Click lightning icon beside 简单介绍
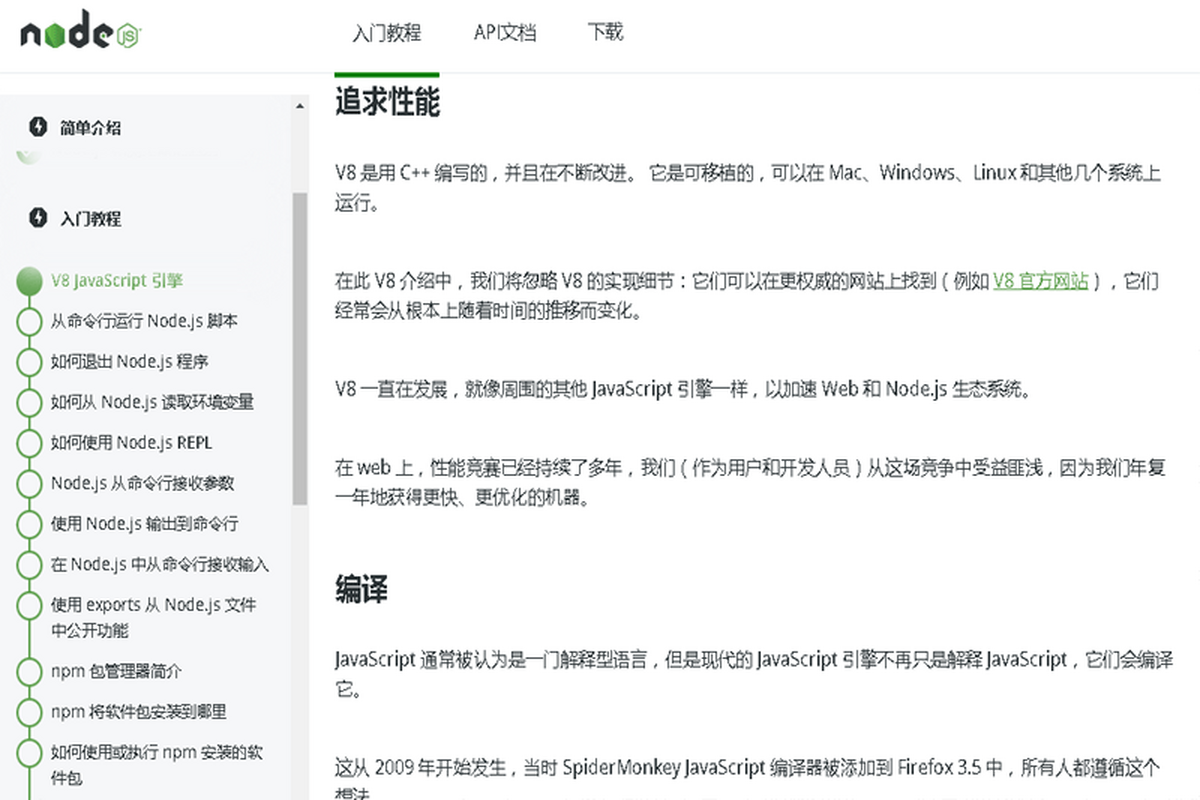Image resolution: width=1200 pixels, height=800 pixels. (38, 127)
